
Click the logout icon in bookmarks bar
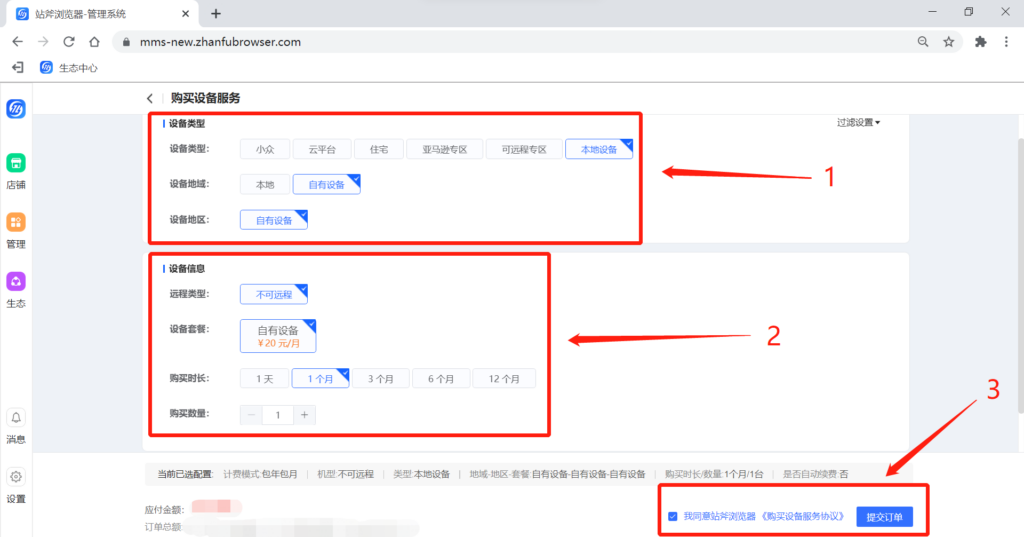click(x=18, y=67)
